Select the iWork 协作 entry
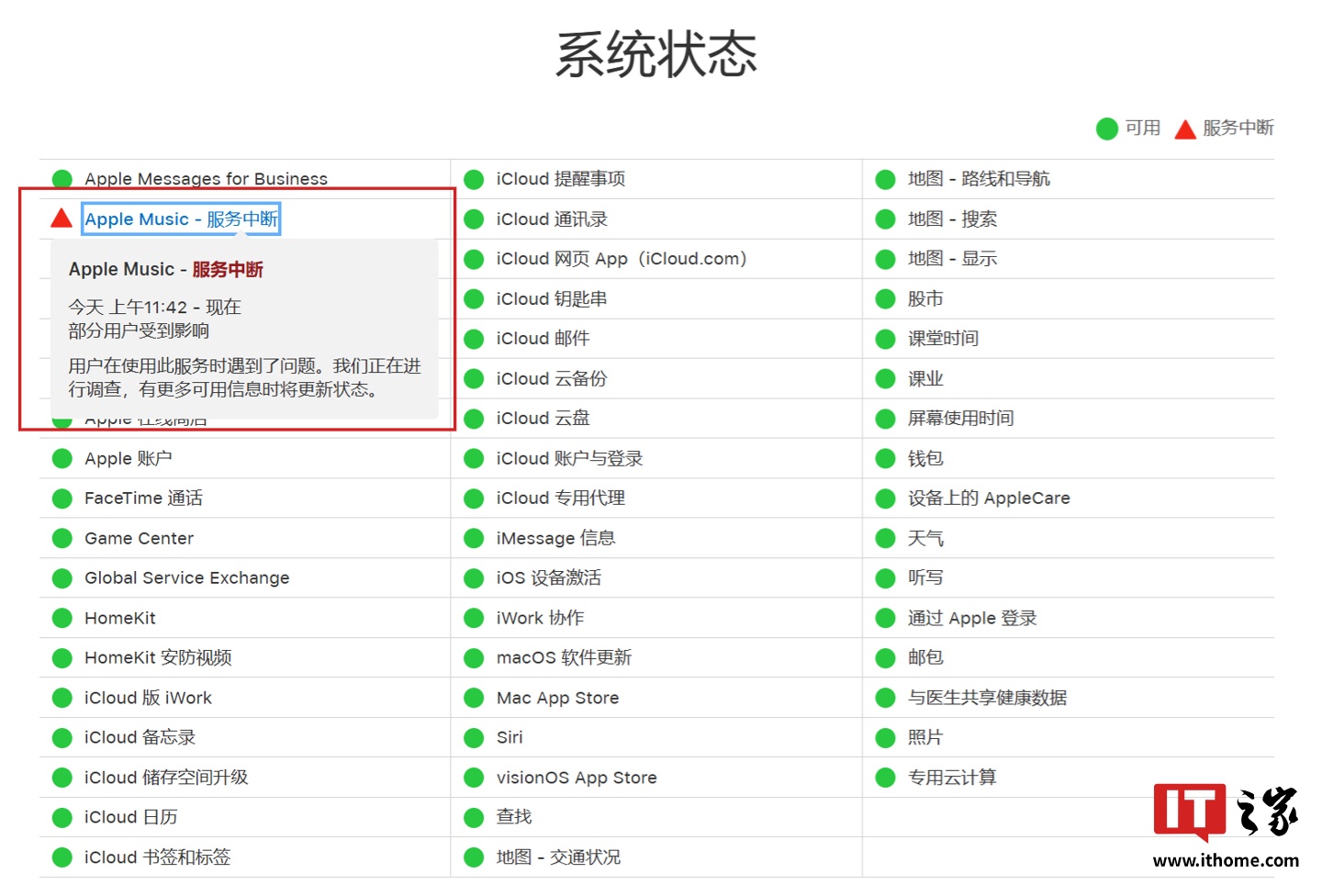 point(540,618)
